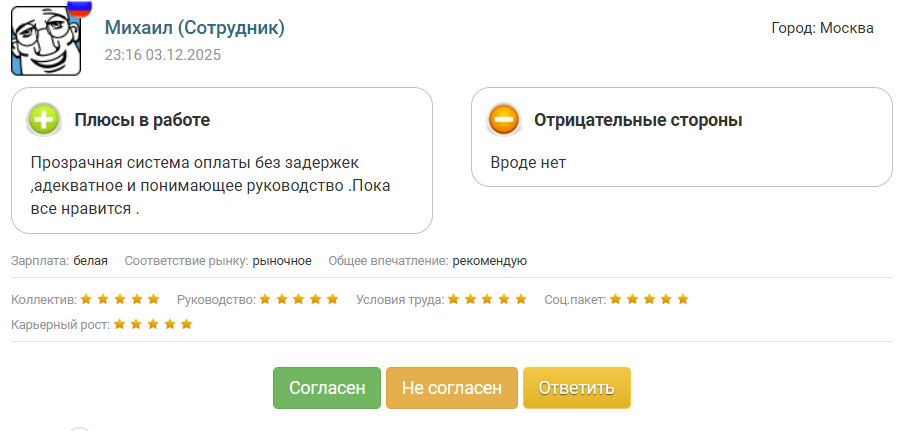Click Михаил's cartoon avatar picture
Screen dimensions: 905x431
(43, 40)
